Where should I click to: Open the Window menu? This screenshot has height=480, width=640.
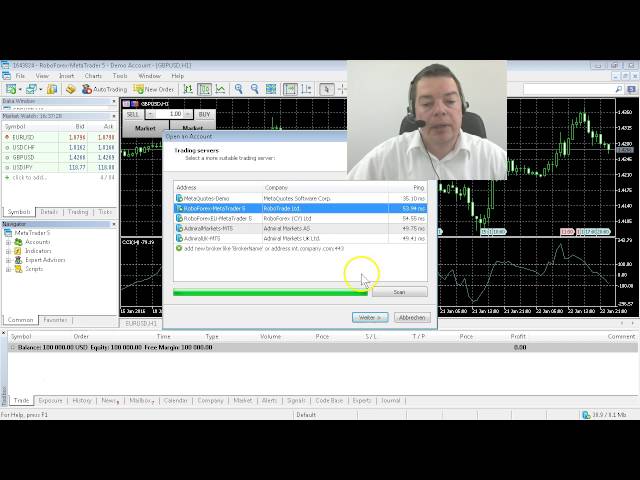pos(149,76)
